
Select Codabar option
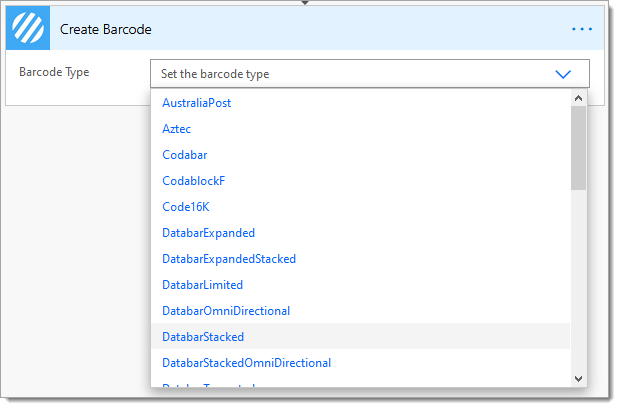tap(185, 155)
